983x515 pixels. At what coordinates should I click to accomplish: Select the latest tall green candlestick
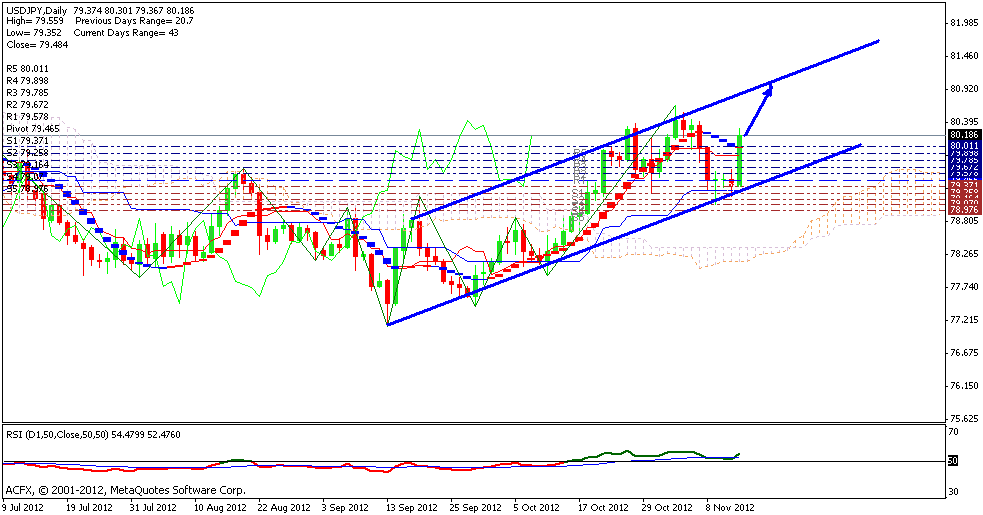pos(740,157)
